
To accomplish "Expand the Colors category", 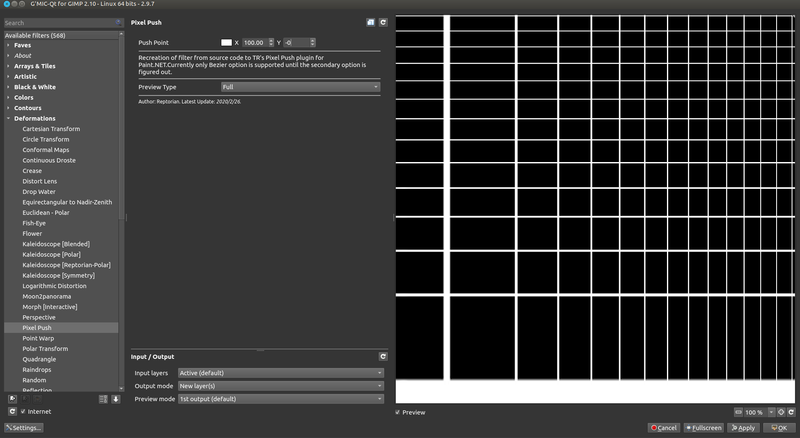I will pos(8,98).
